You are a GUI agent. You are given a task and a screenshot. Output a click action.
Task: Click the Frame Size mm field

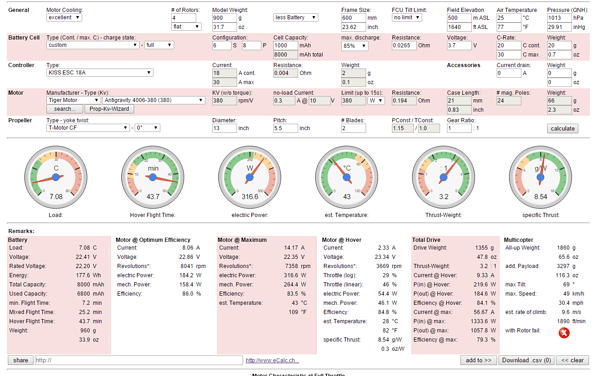(x=353, y=18)
